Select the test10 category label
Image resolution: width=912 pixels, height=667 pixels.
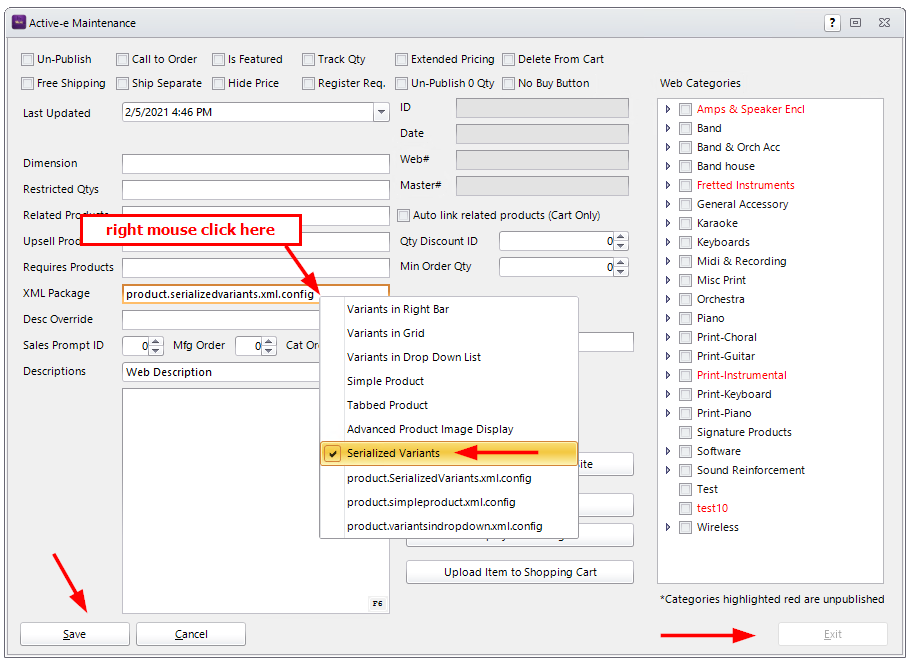pos(712,508)
